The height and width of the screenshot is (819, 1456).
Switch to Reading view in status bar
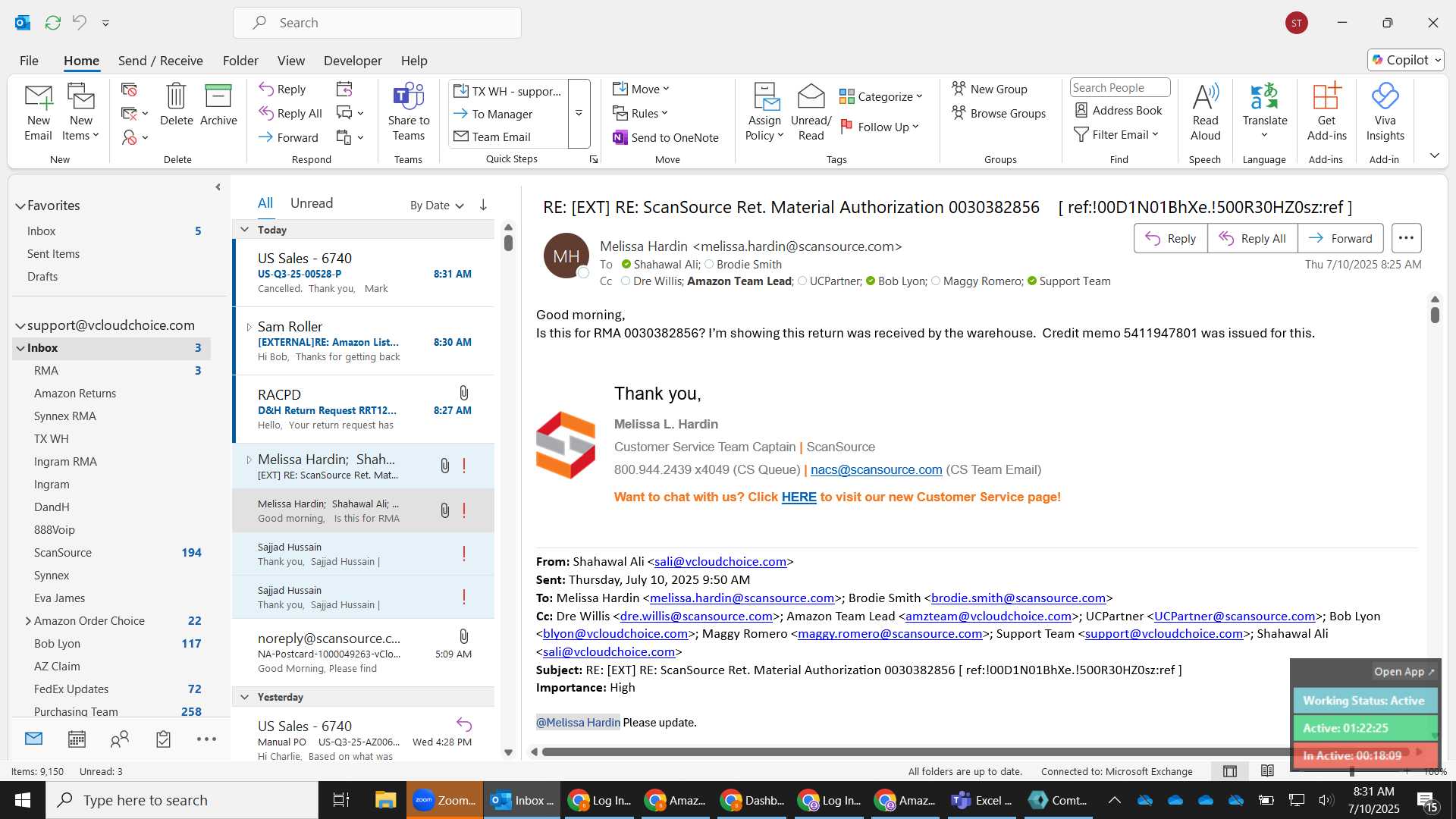(x=1267, y=771)
